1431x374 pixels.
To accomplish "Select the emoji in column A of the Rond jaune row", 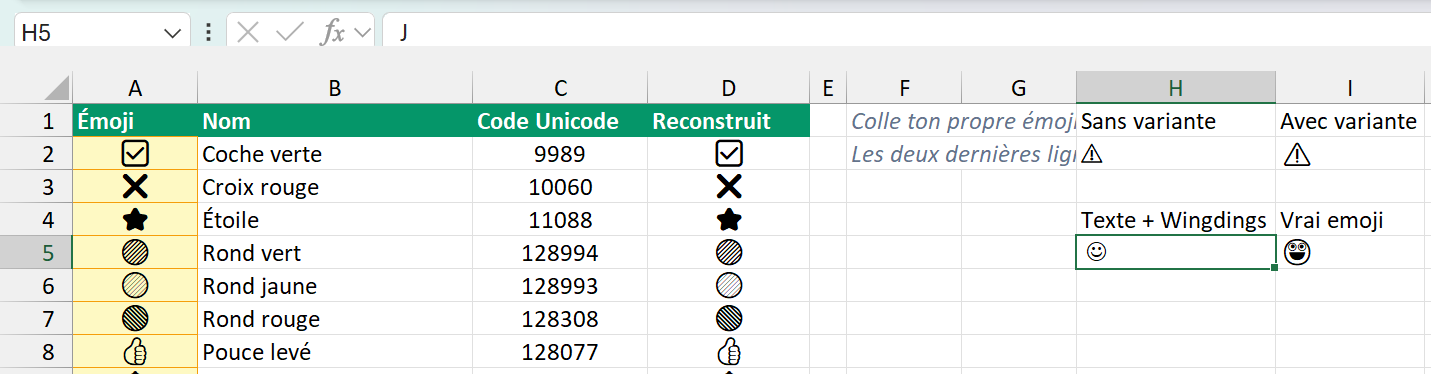I will 135,286.
